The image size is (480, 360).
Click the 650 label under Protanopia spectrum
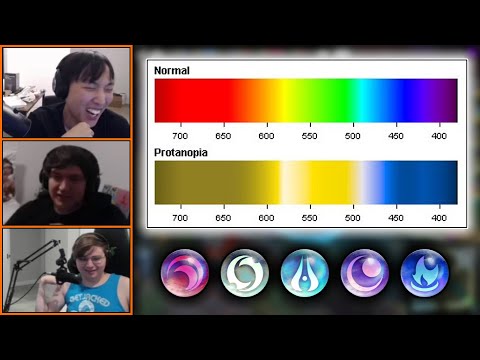point(223,218)
